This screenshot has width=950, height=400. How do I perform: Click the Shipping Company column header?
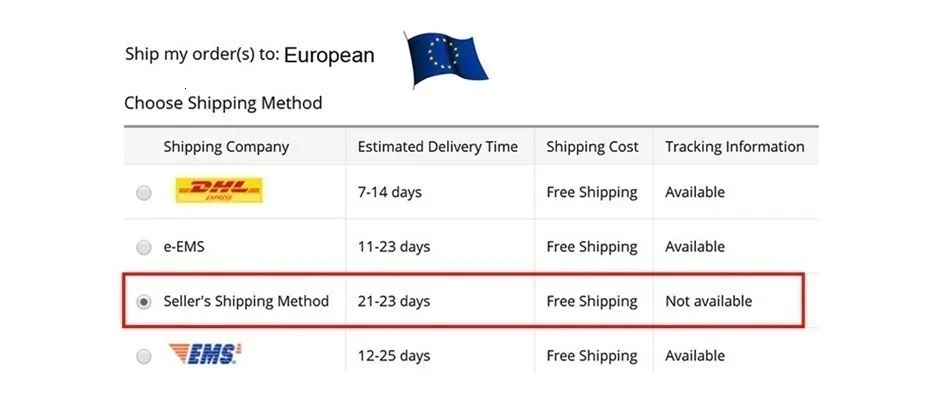(x=226, y=147)
